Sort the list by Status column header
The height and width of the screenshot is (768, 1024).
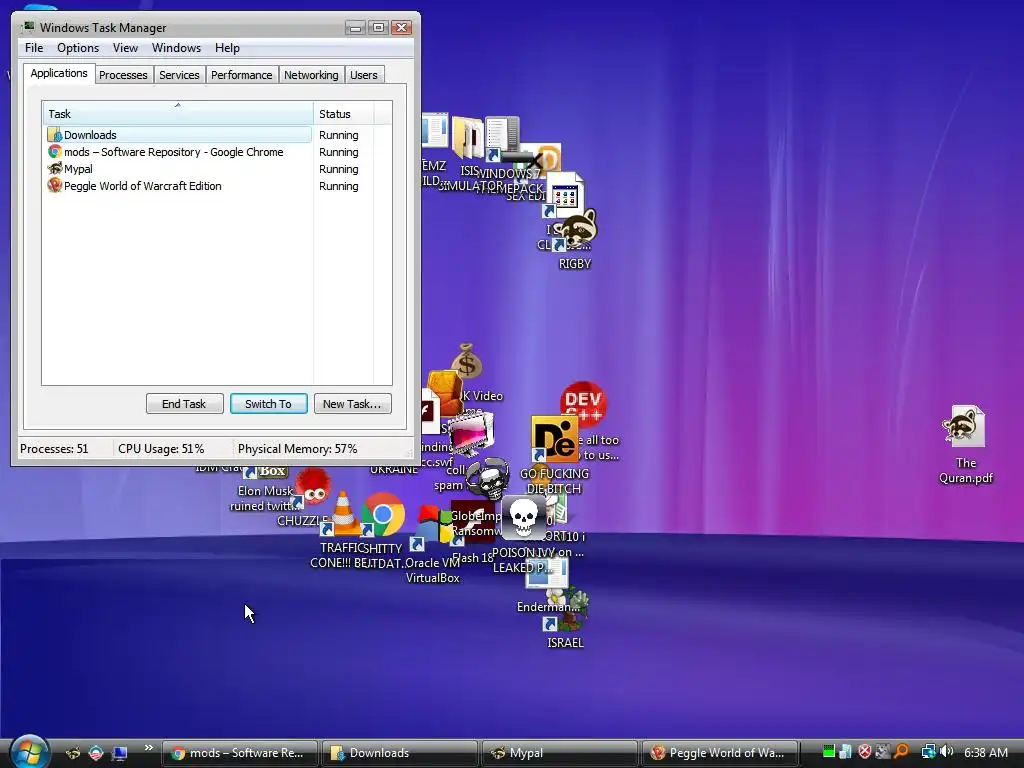344,114
